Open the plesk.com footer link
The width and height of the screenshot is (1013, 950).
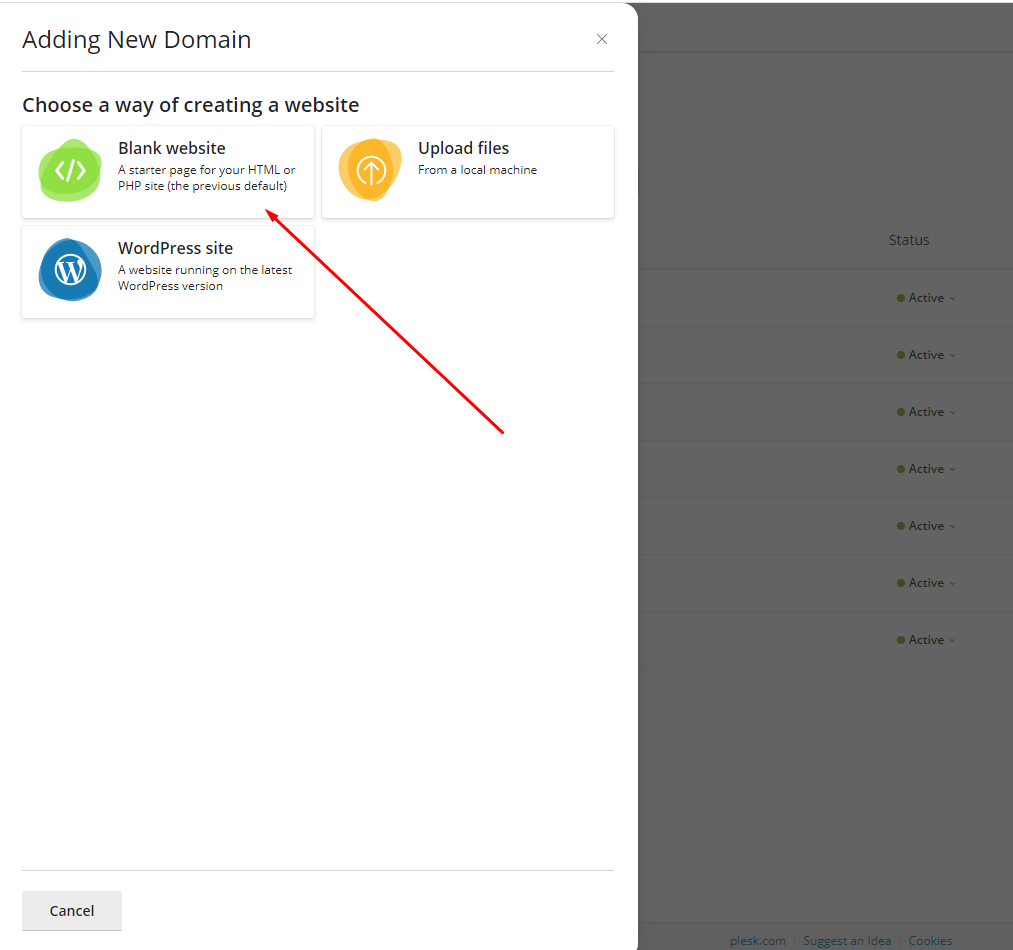(757, 940)
